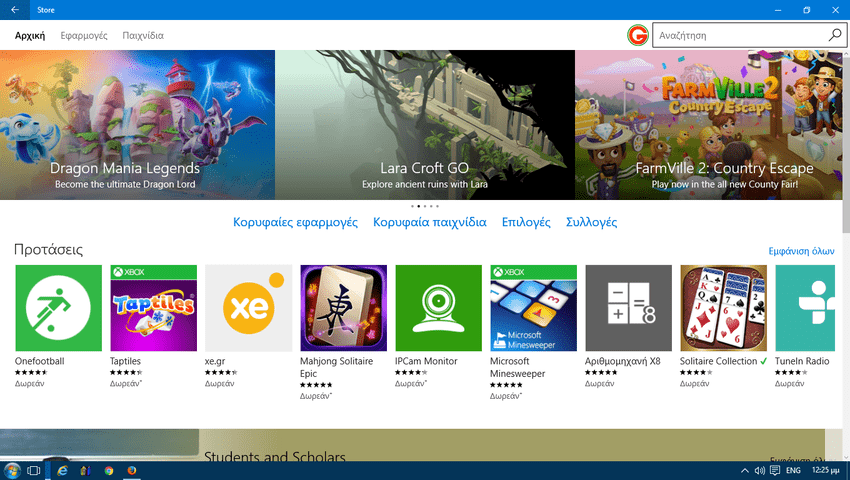Click in the Αναζήτηση search field
Image resolution: width=850 pixels, height=480 pixels.
738,35
